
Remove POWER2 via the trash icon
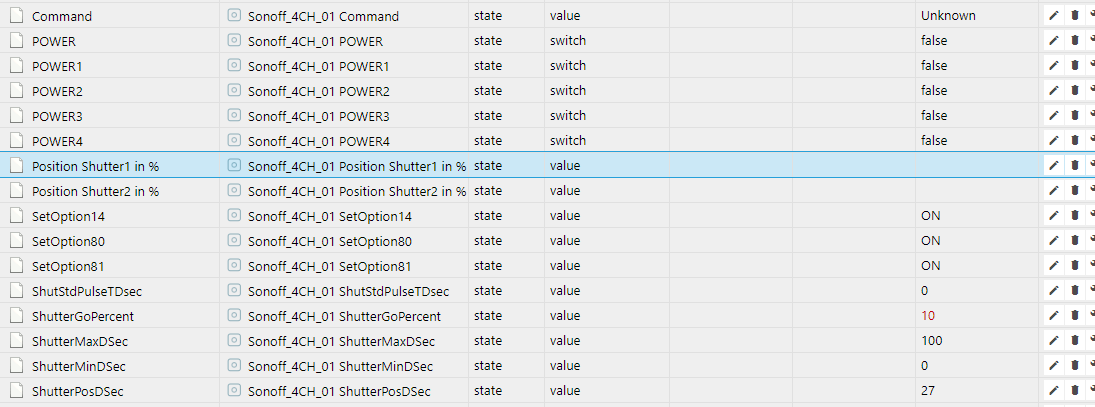1075,91
